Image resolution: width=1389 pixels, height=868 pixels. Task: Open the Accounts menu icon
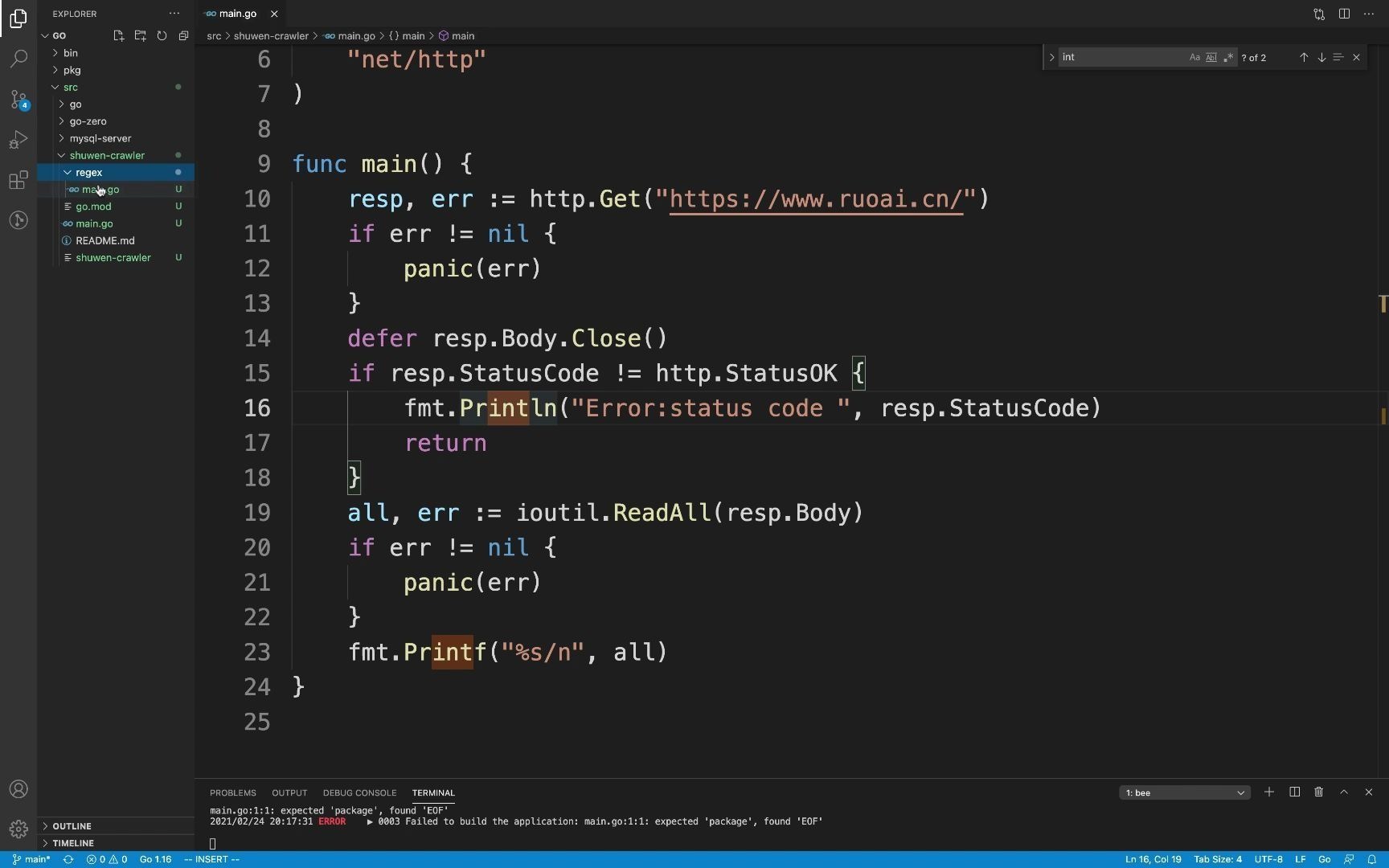coord(18,789)
